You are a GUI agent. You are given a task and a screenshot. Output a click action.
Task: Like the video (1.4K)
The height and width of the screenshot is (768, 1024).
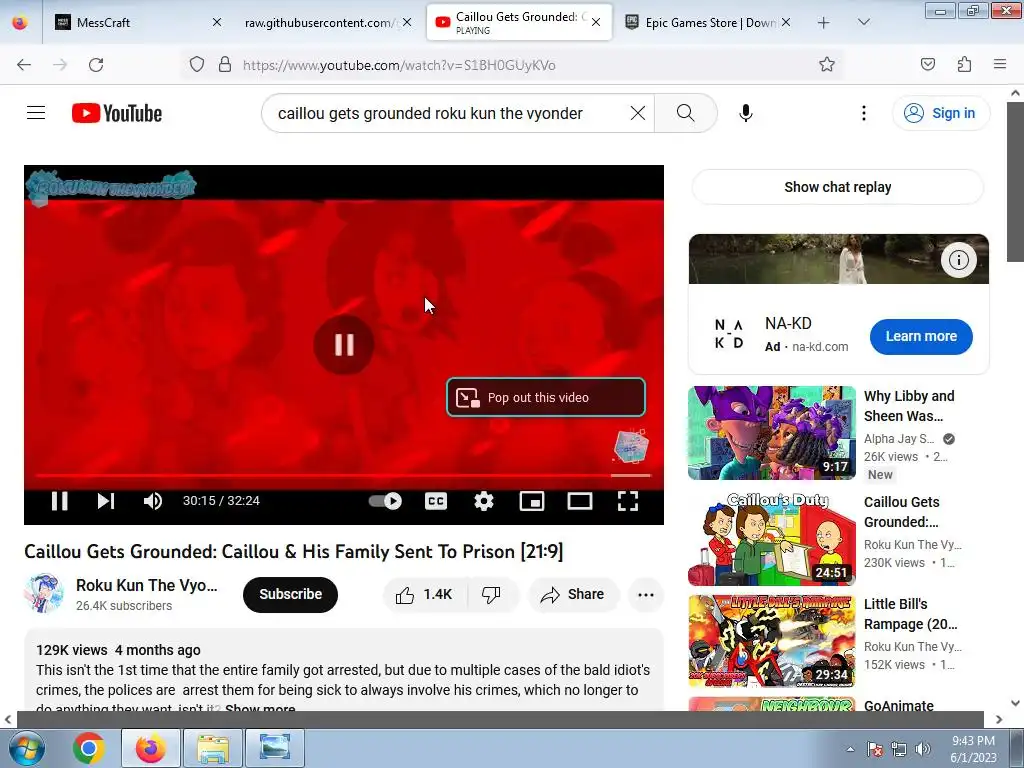click(424, 594)
